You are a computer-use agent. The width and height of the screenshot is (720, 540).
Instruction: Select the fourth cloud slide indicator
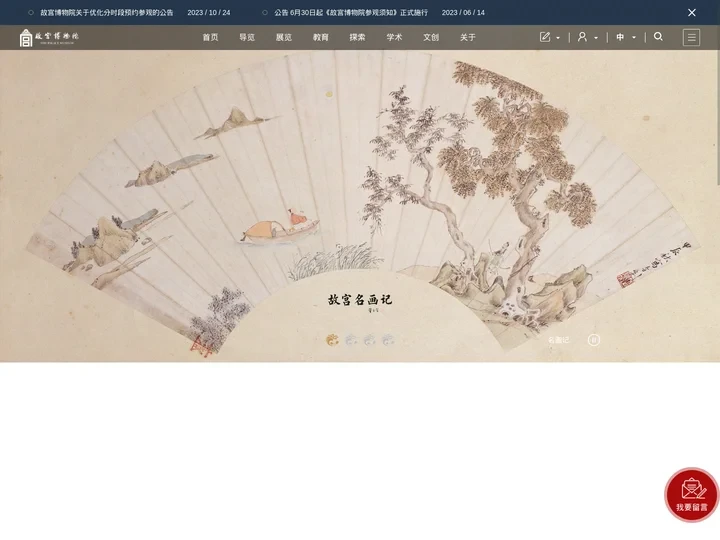pos(388,340)
